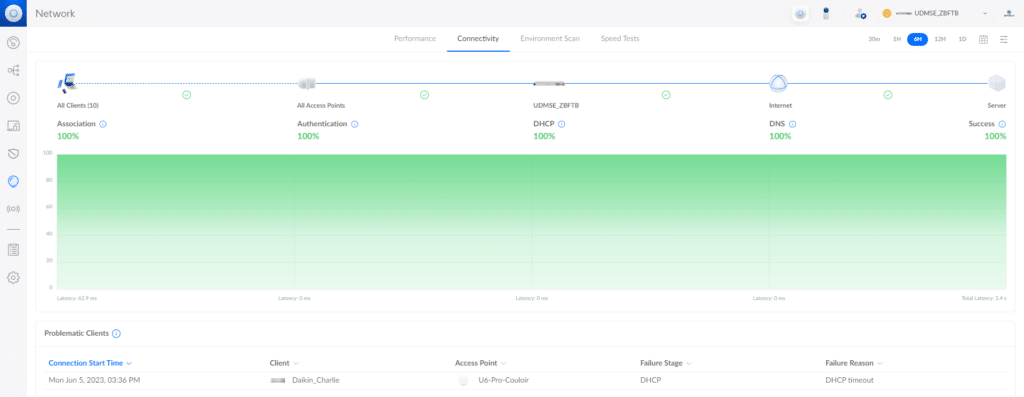Click the Internet globe icon
Viewport: 1024px width, 397px height.
click(778, 83)
